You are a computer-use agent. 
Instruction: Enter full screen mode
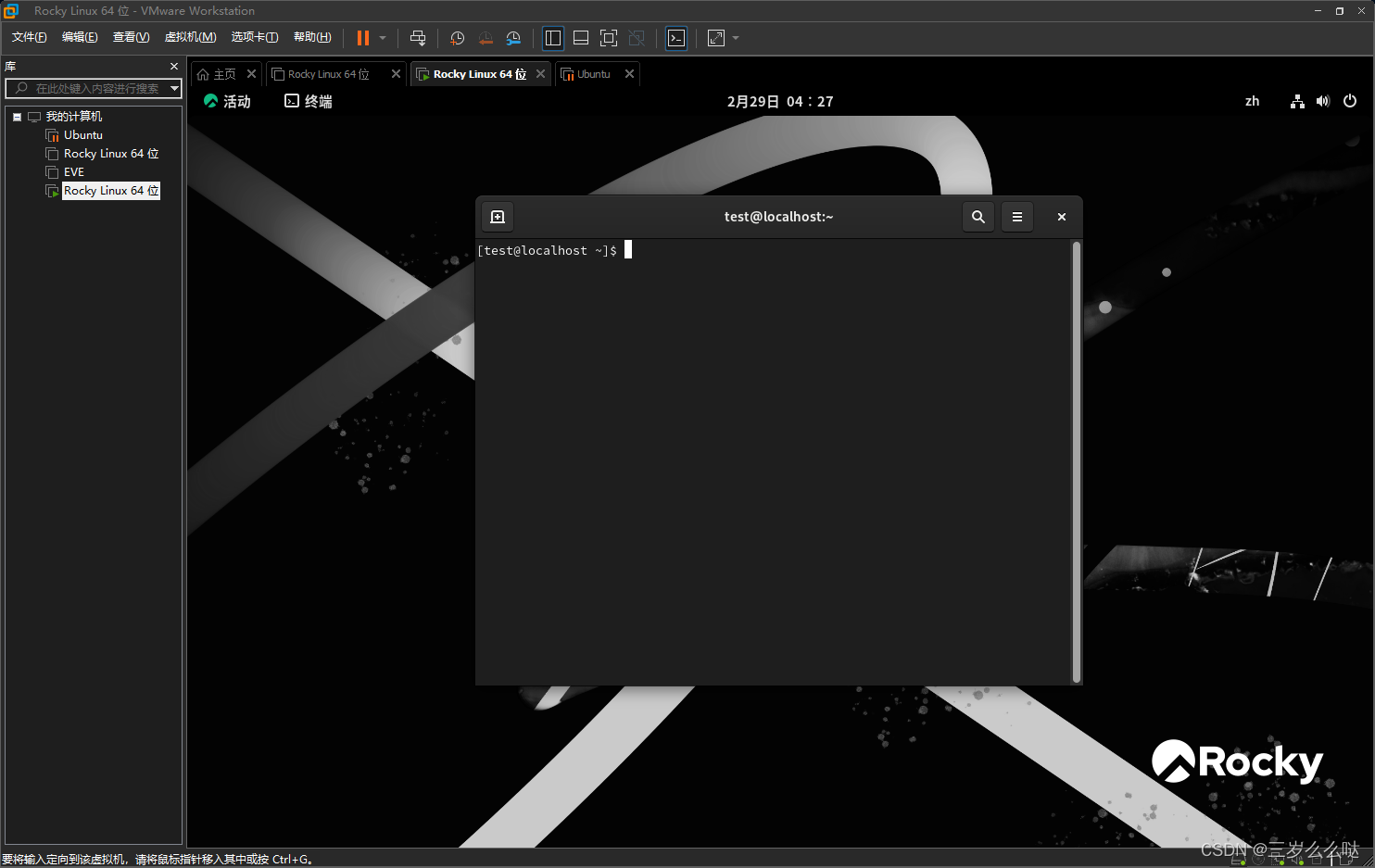click(x=609, y=38)
